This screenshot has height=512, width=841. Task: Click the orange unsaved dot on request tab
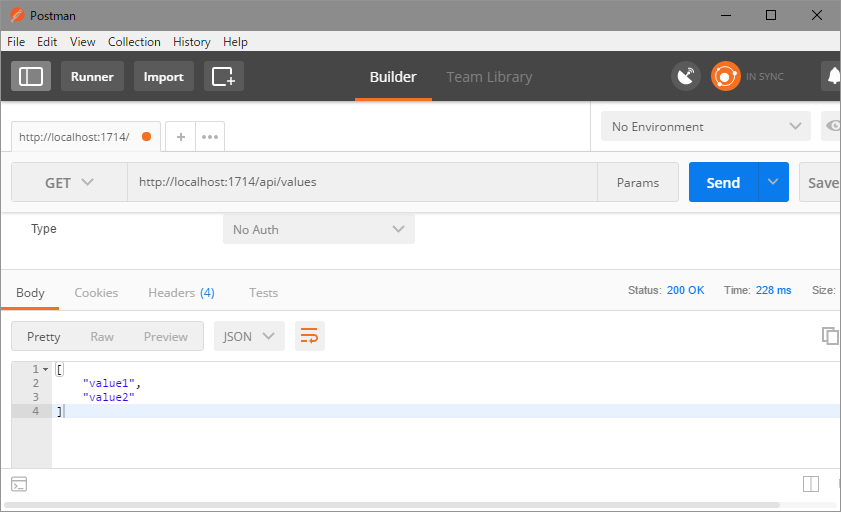point(146,136)
